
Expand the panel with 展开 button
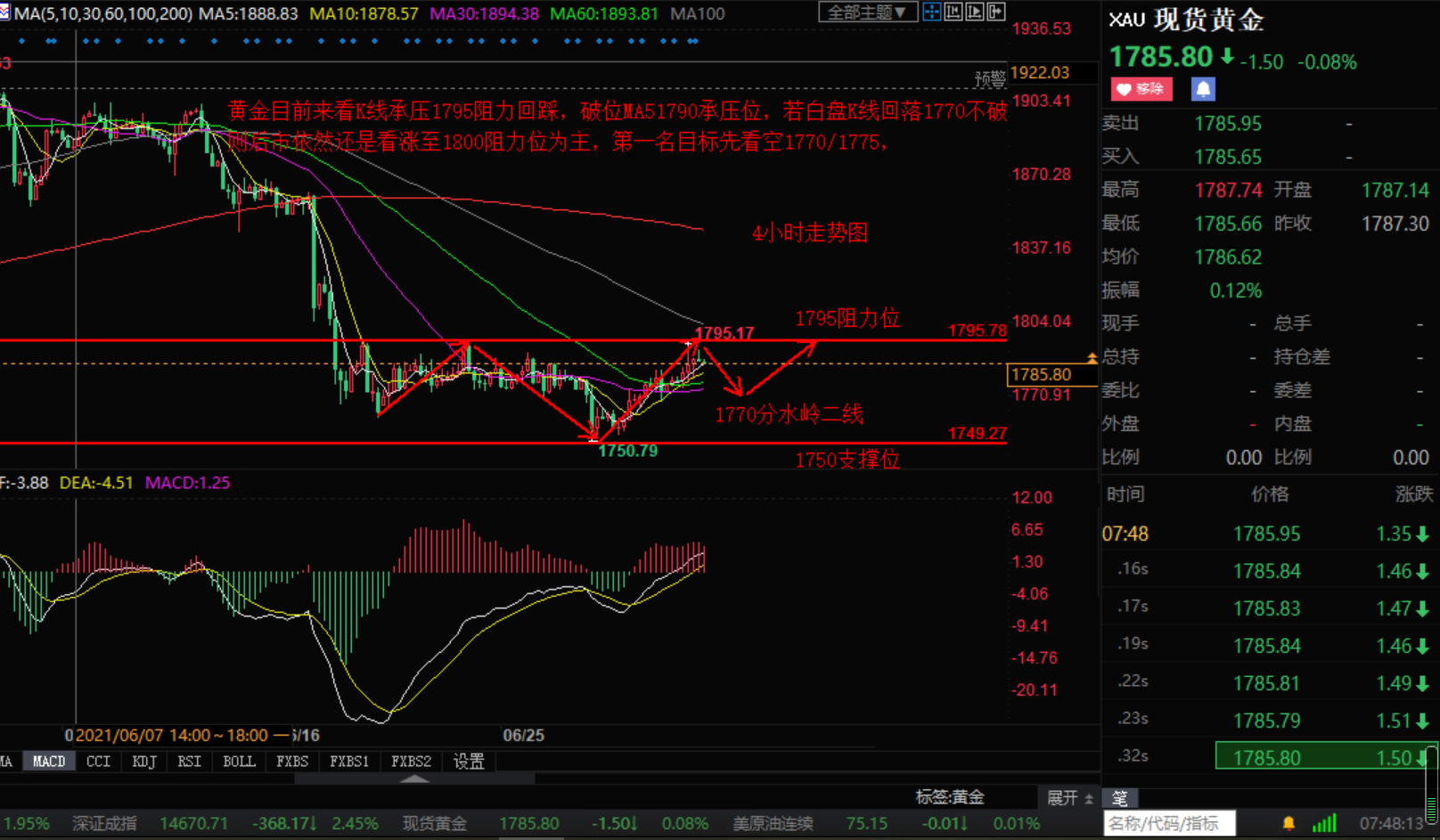coord(1069,797)
